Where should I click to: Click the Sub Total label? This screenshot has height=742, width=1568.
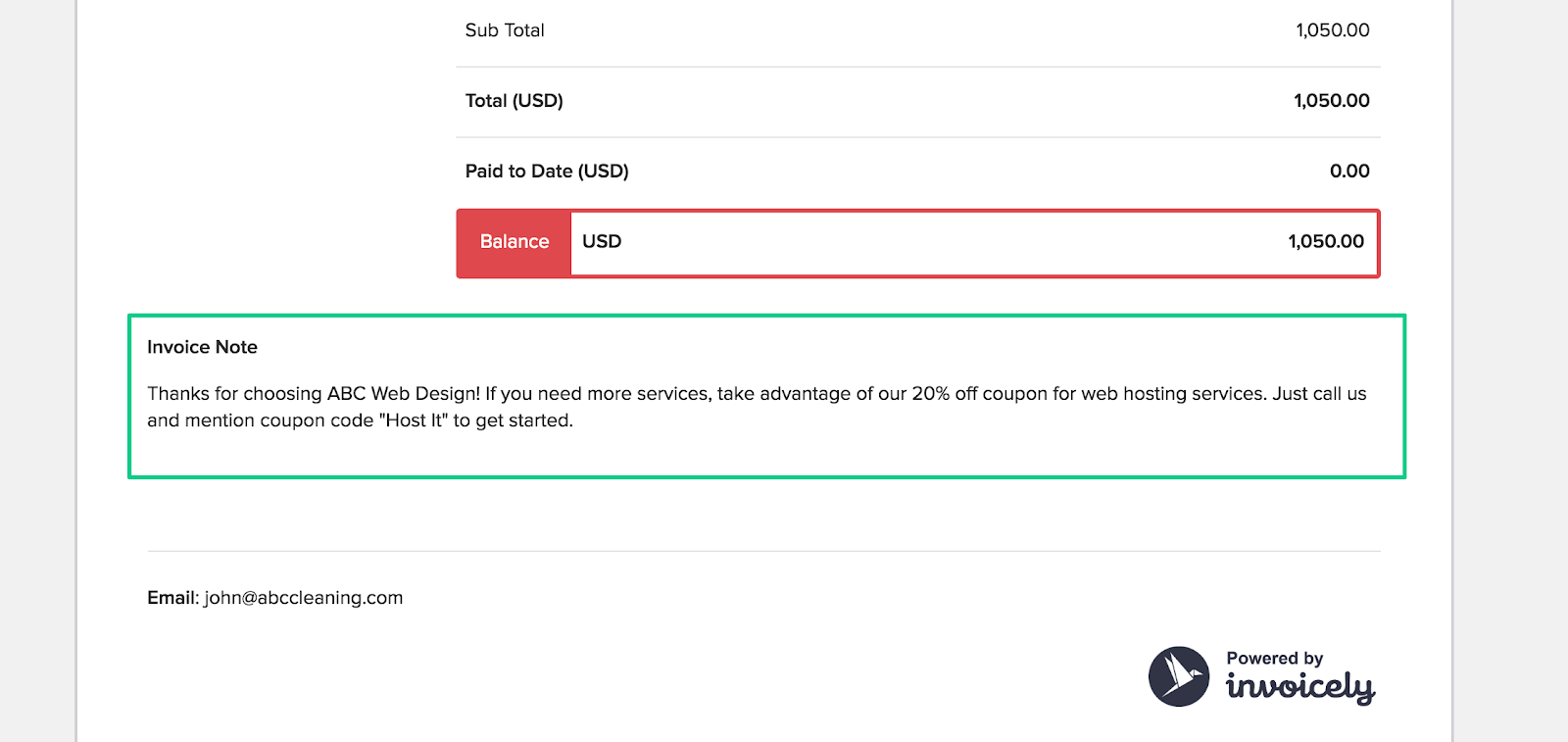(505, 30)
